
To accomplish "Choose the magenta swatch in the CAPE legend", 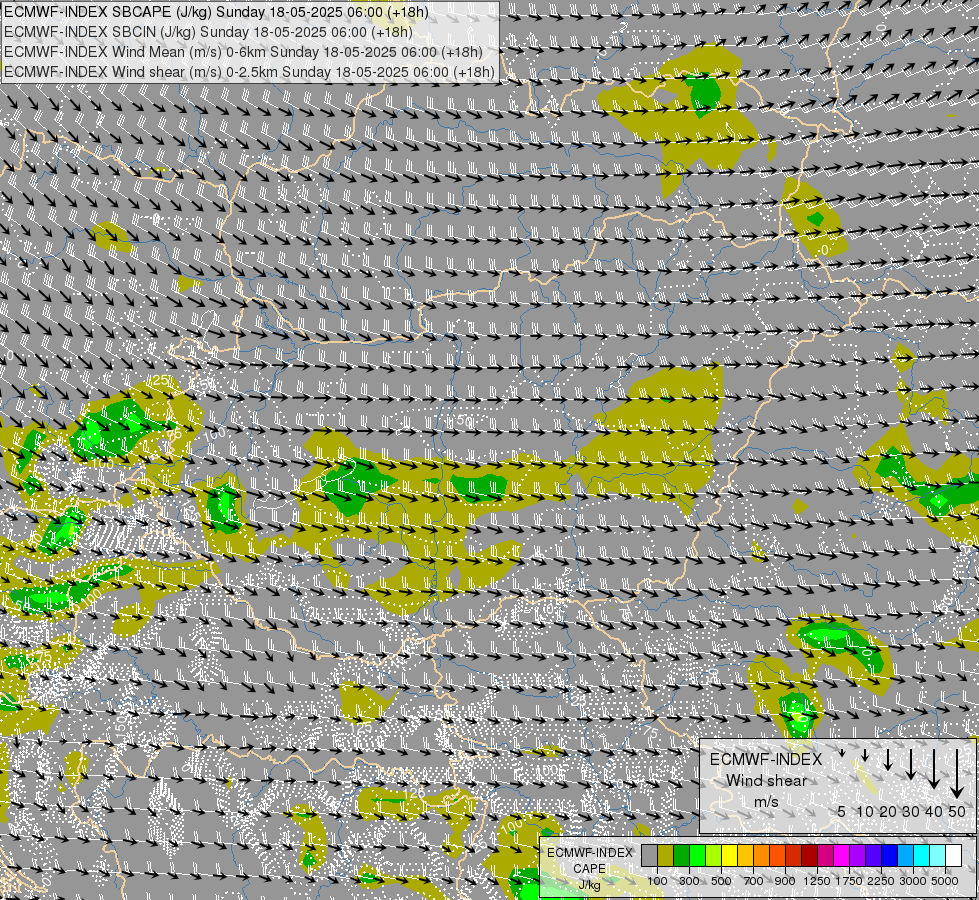I will (x=842, y=856).
